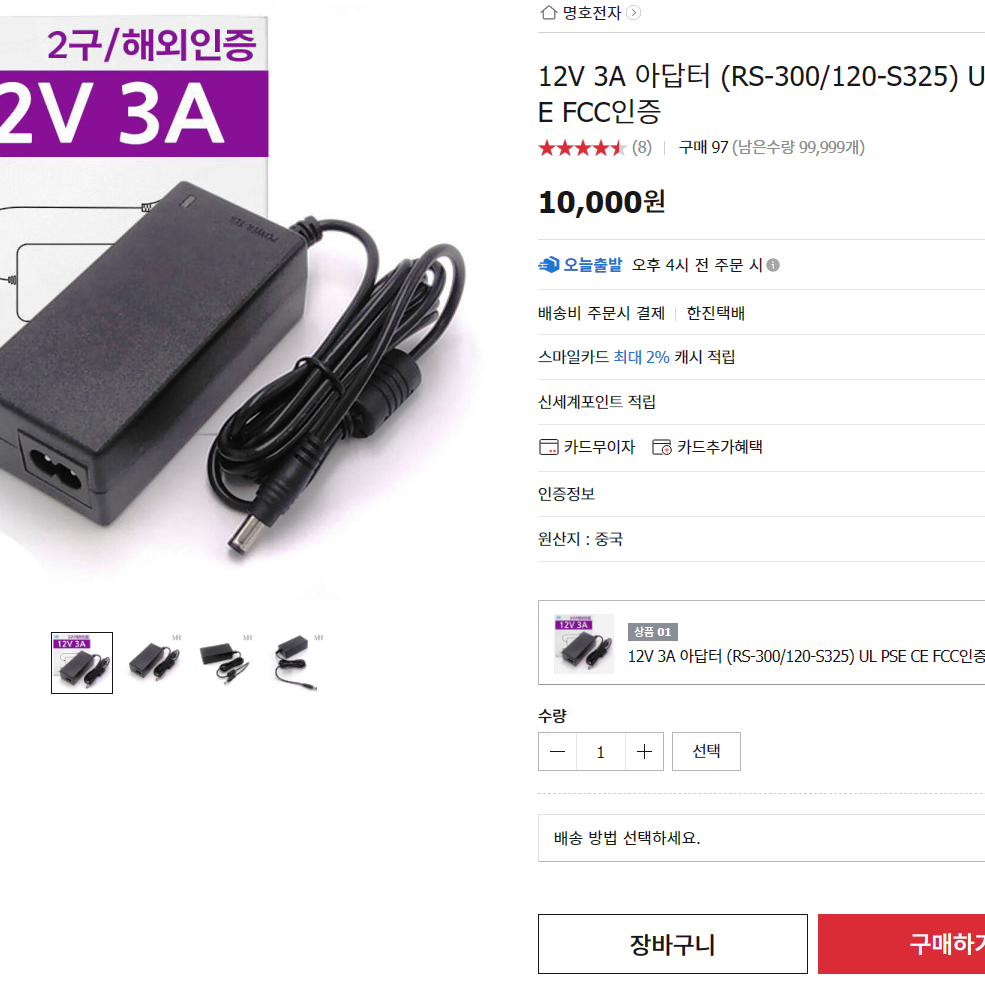Image resolution: width=985 pixels, height=985 pixels.
Task: Increase quantity with the plus button
Action: coord(645,751)
